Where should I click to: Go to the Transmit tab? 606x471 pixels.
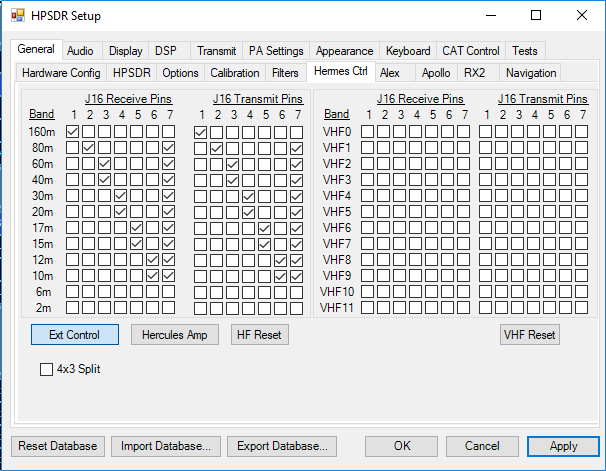216,51
